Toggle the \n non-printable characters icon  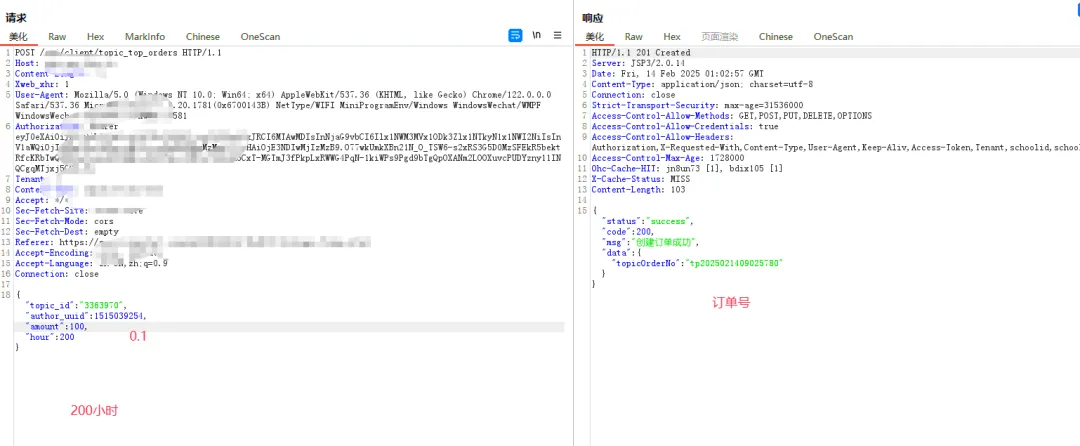(x=537, y=36)
